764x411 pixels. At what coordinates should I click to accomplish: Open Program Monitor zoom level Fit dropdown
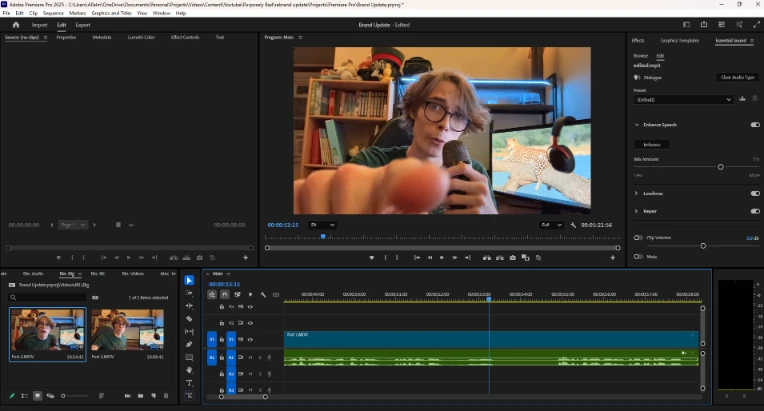tap(322, 225)
